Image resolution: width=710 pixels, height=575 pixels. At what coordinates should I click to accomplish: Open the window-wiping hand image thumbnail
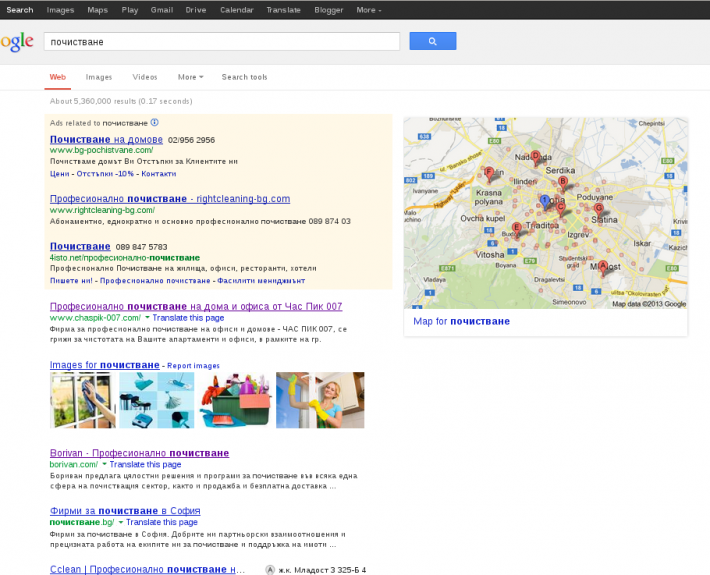[82, 400]
